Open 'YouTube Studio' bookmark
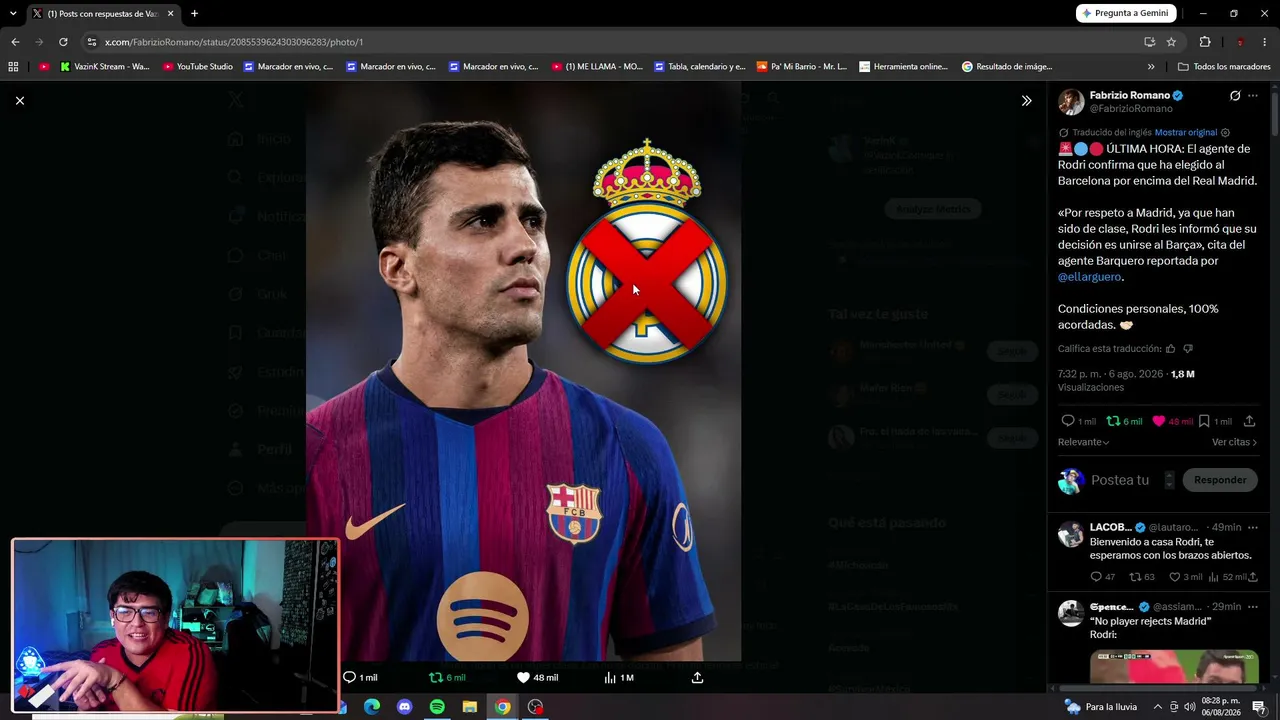1280x720 pixels. 197,67
